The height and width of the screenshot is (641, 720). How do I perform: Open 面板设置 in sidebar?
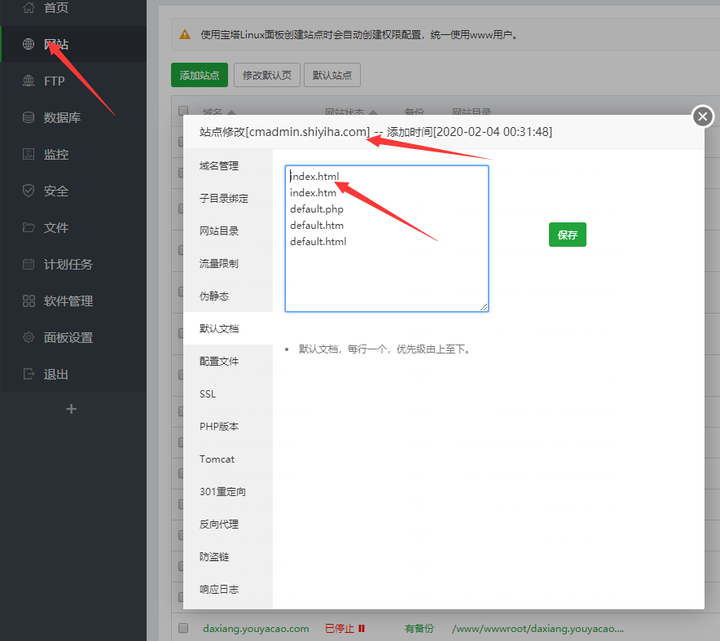click(x=73, y=337)
